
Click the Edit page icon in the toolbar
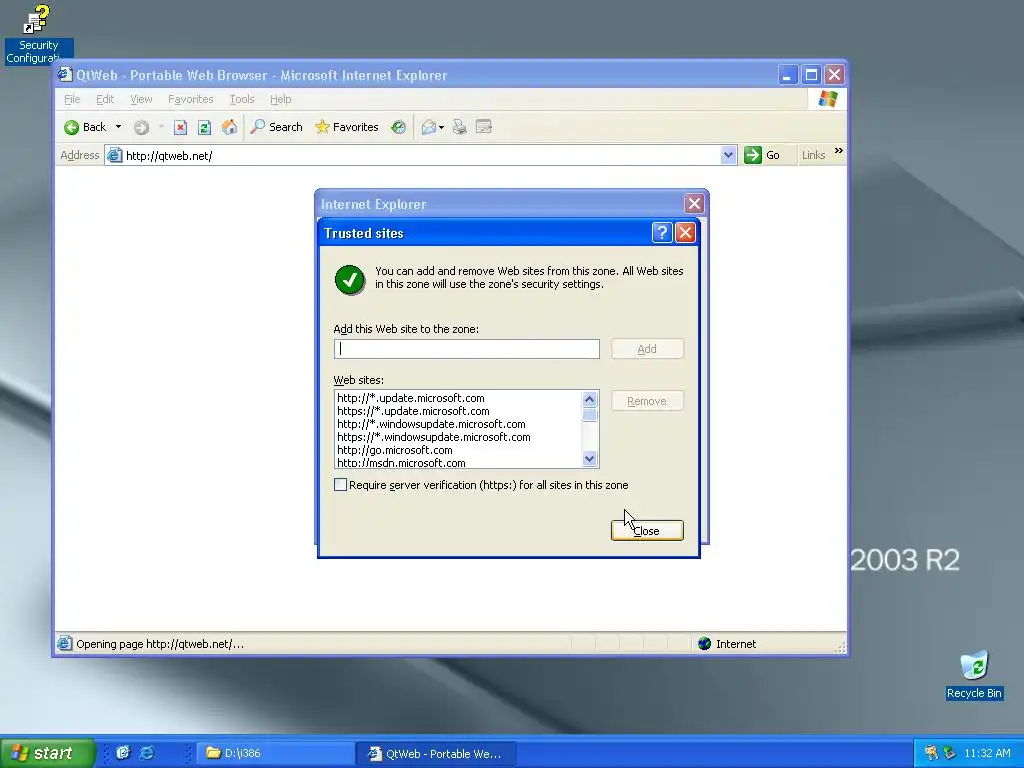tap(484, 127)
